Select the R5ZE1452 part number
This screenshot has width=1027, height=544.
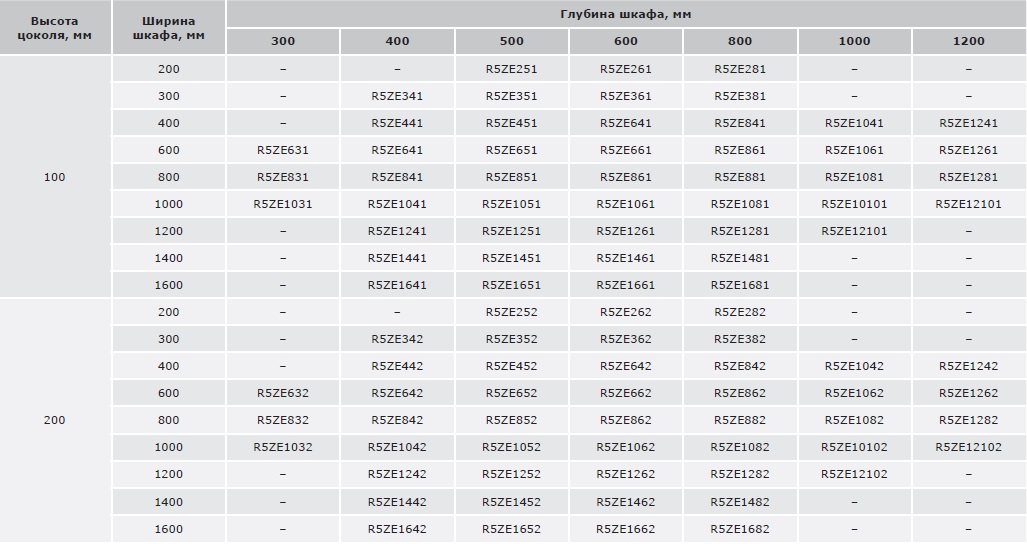click(511, 502)
